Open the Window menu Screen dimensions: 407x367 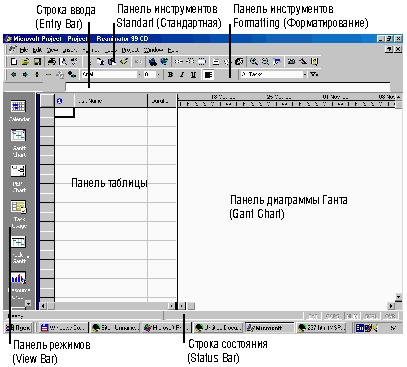[153, 50]
